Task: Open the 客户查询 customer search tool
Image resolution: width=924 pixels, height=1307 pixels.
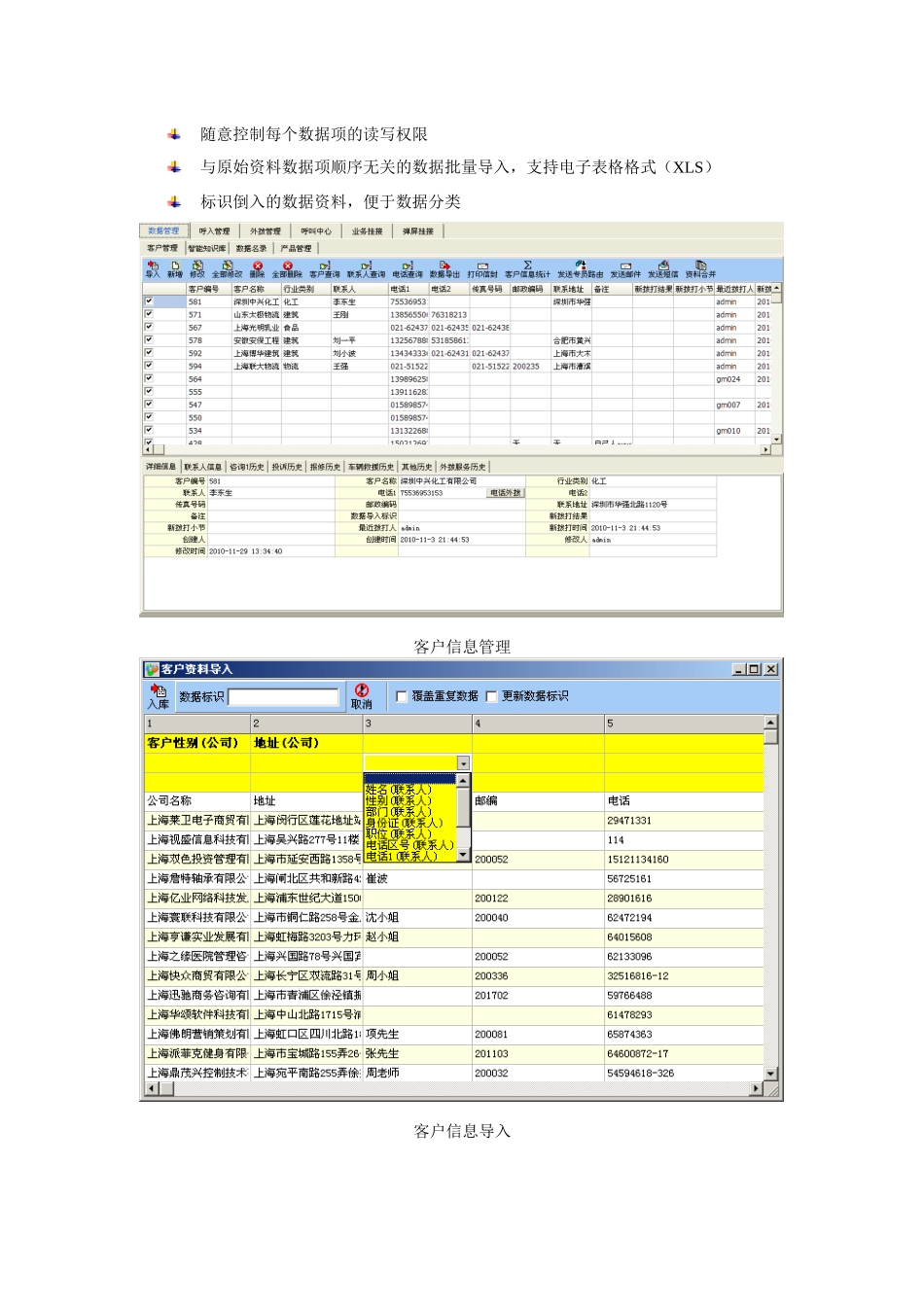Action: click(325, 269)
